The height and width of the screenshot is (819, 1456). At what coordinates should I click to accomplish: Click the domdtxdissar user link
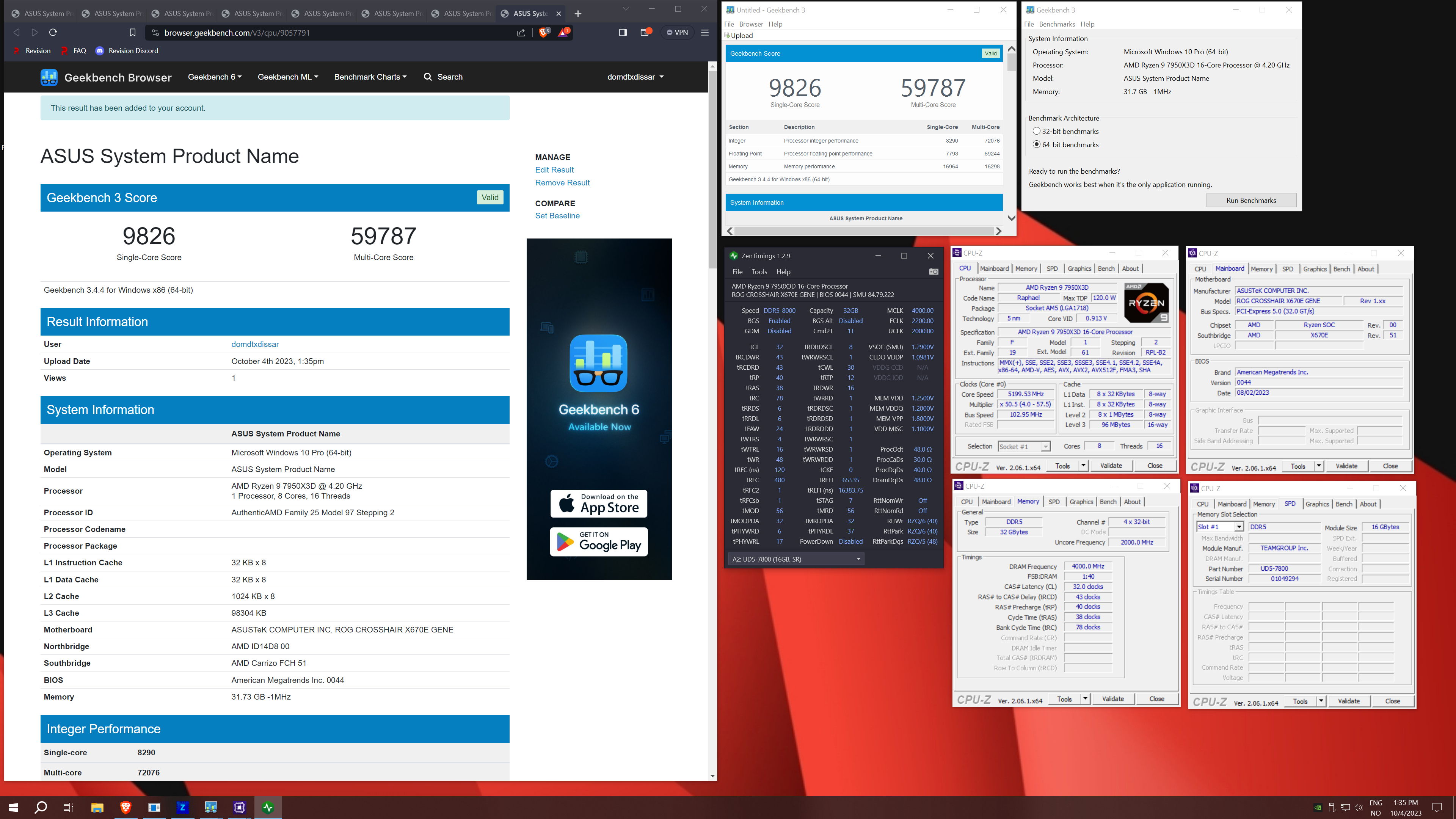(255, 344)
